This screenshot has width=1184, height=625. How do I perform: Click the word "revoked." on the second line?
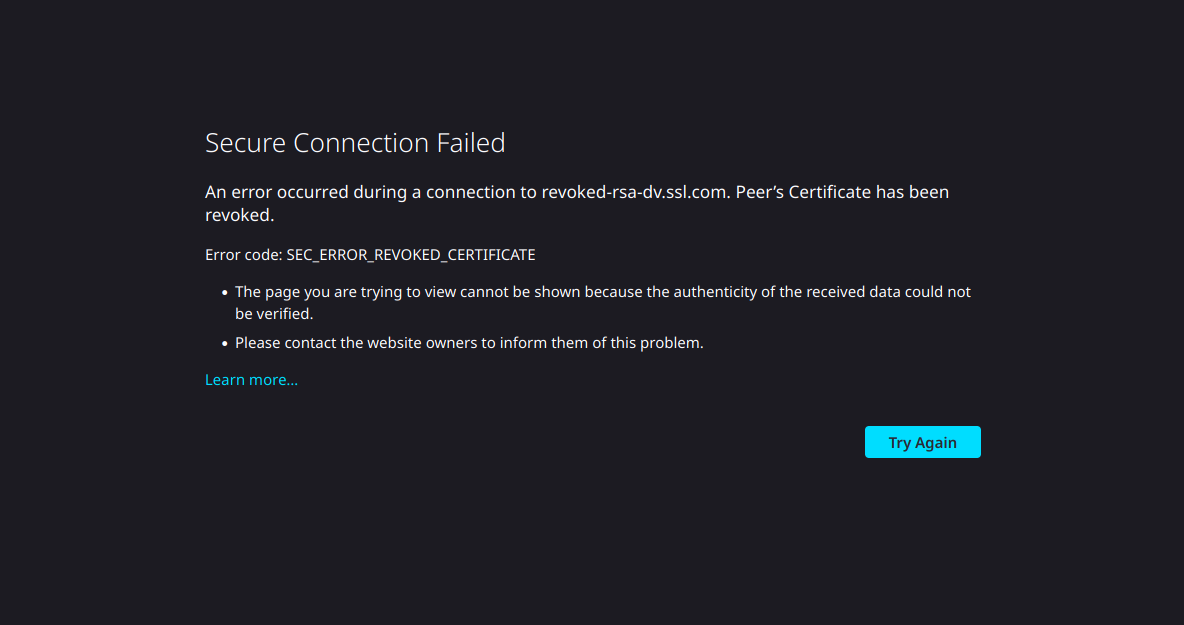(239, 215)
